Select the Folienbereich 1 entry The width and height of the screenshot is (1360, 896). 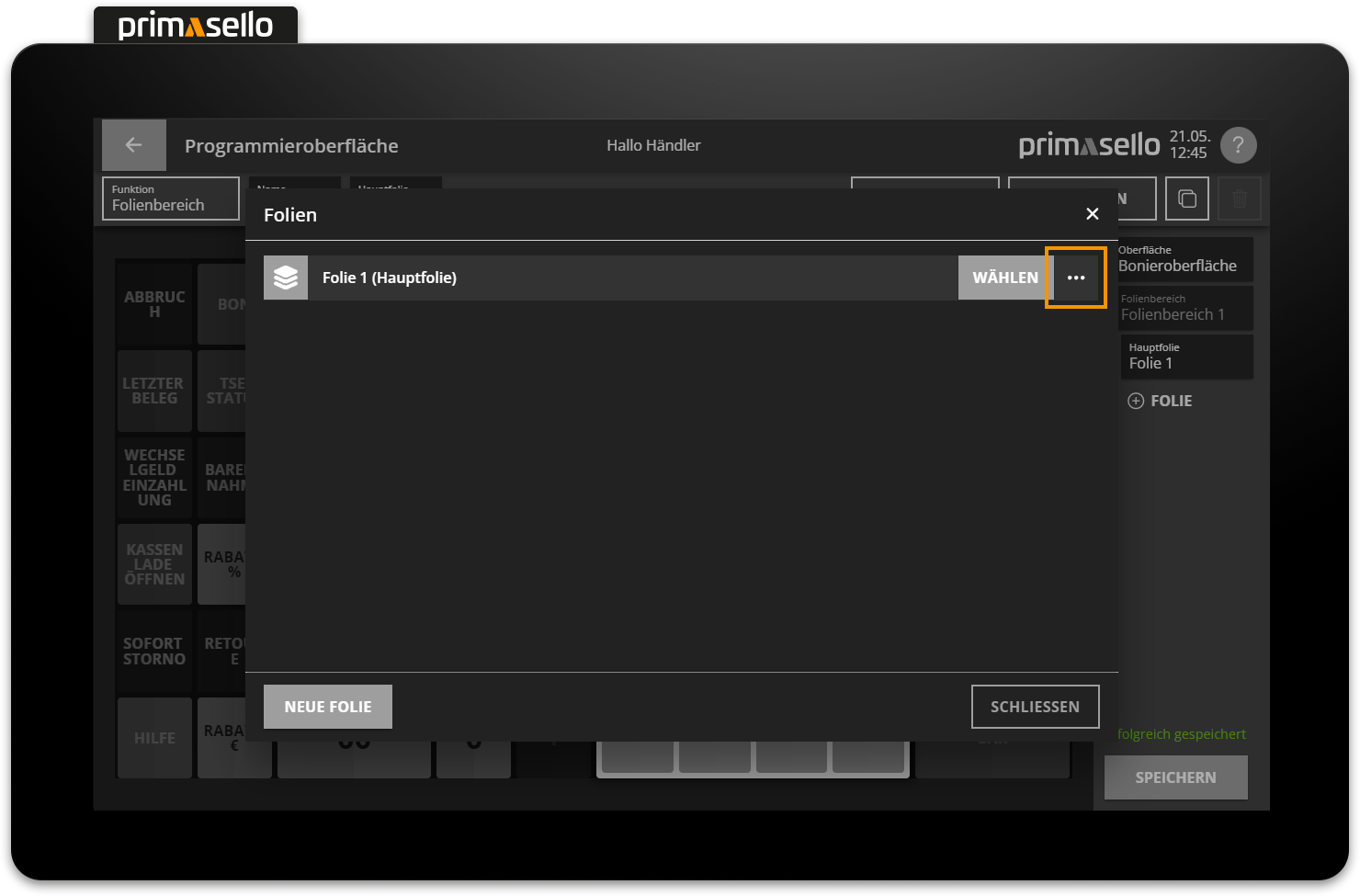1185,308
